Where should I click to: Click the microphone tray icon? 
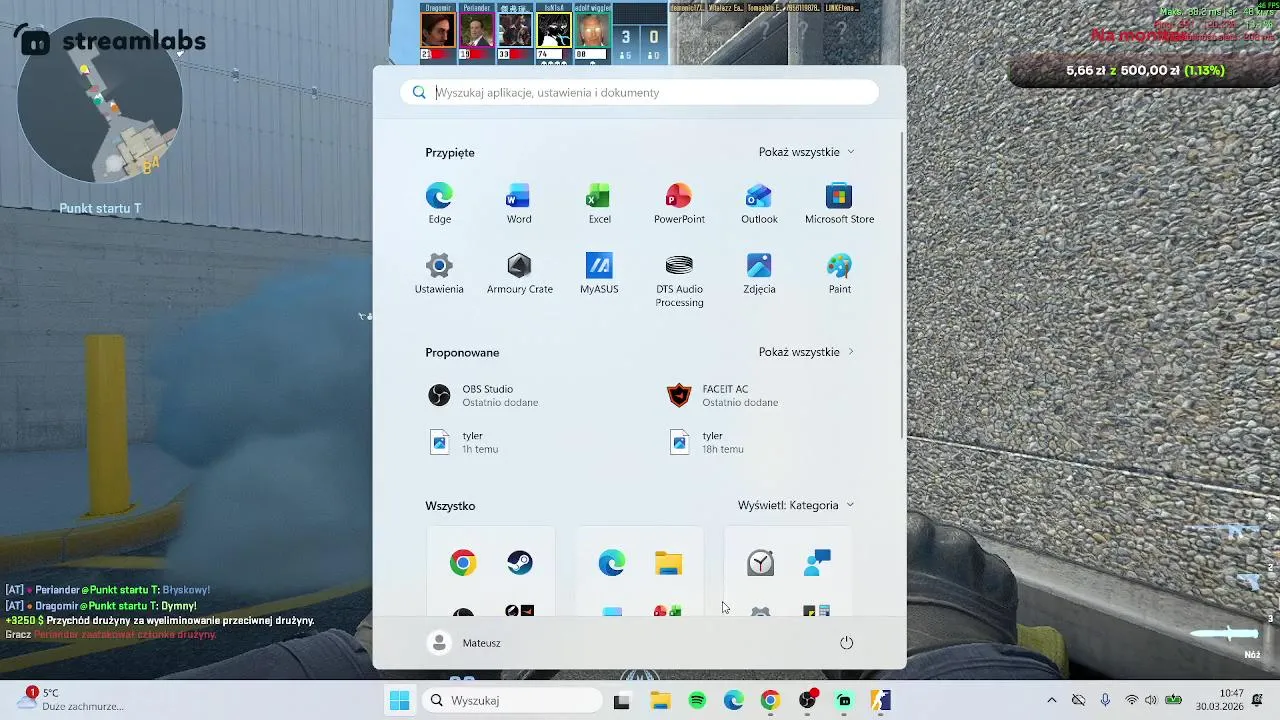pos(1105,700)
